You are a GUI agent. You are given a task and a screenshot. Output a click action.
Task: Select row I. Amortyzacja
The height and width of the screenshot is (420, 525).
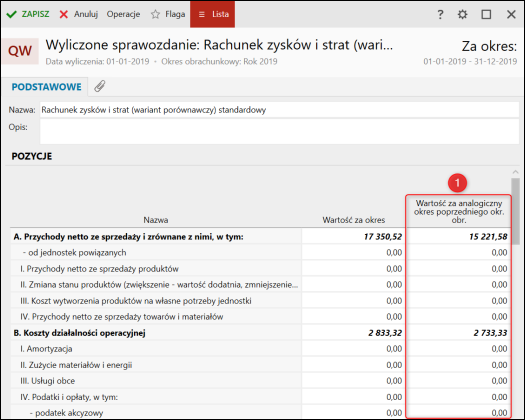(x=156, y=349)
